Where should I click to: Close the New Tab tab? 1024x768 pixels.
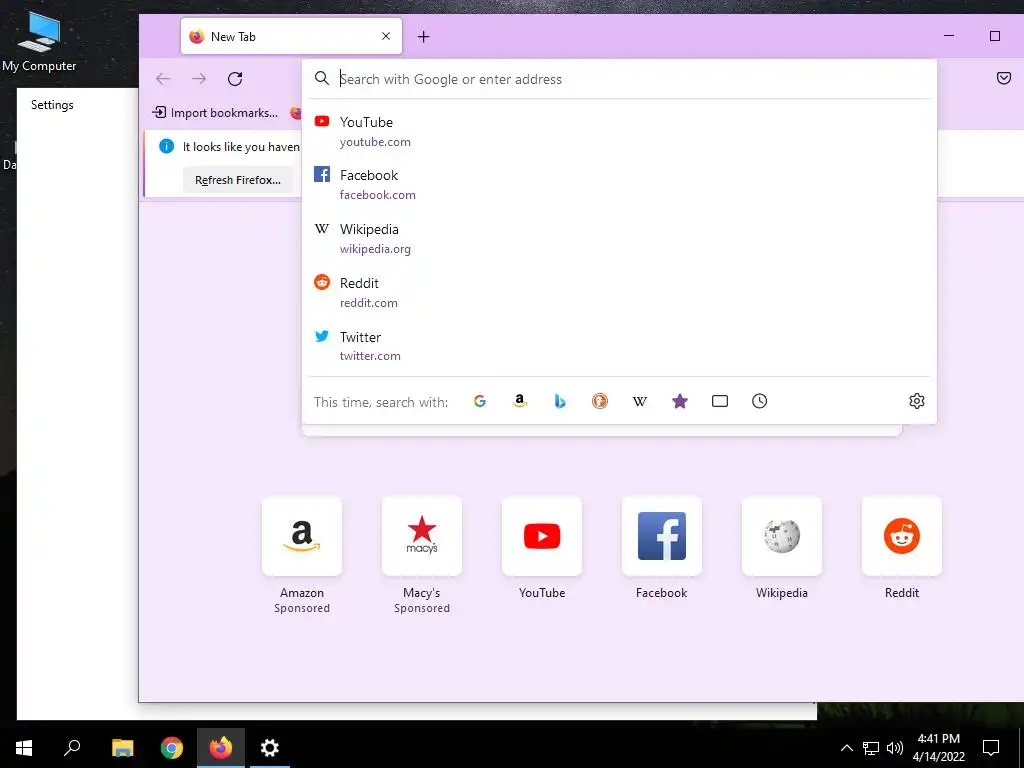386,36
